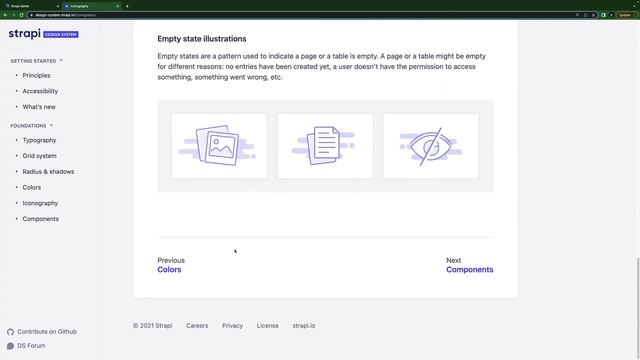
Task: Open the License footer link
Action: 267,326
